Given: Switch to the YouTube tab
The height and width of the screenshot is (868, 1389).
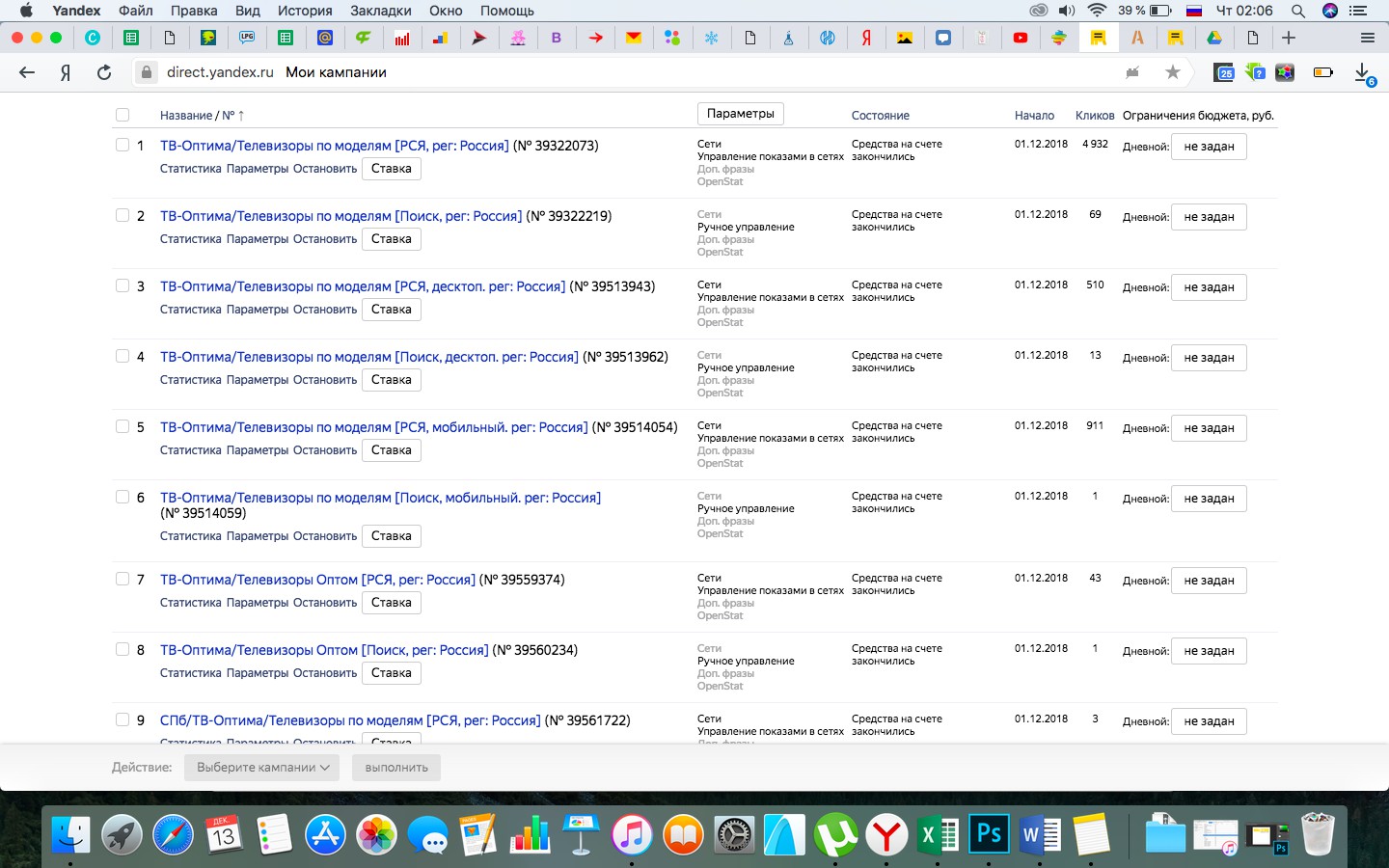Looking at the screenshot, I should coord(1021,38).
